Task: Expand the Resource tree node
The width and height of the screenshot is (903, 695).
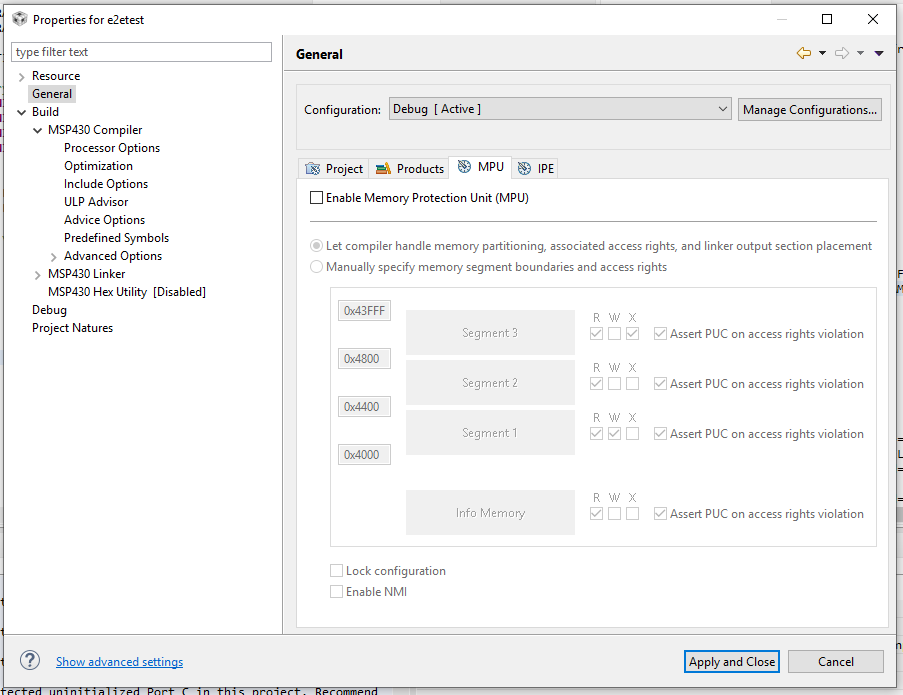Action: pos(22,76)
